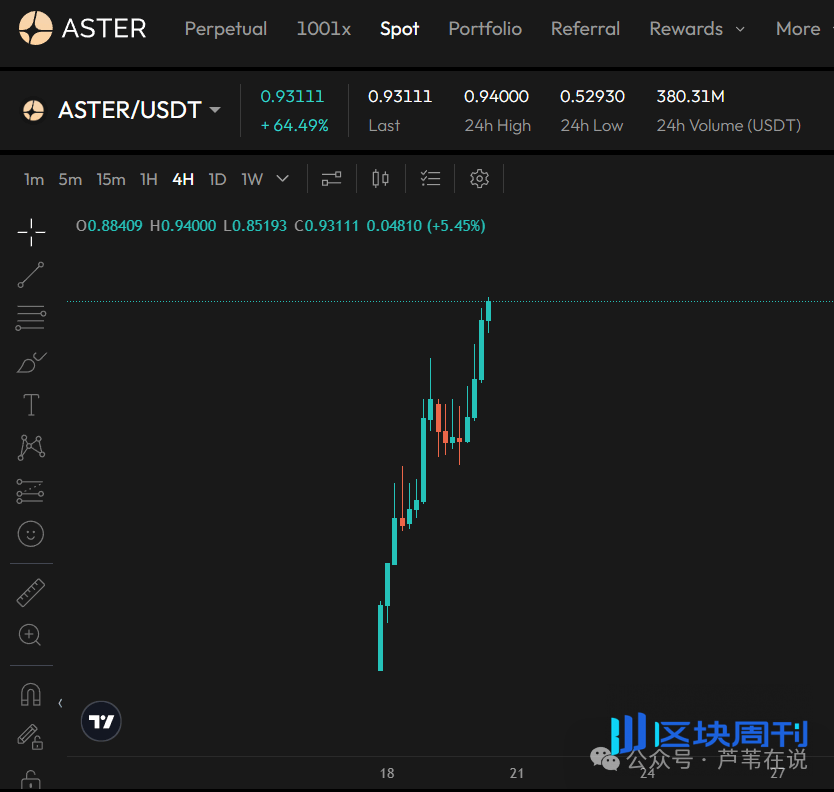Viewport: 834px width, 792px height.
Task: Open the Referral page
Action: [x=585, y=29]
